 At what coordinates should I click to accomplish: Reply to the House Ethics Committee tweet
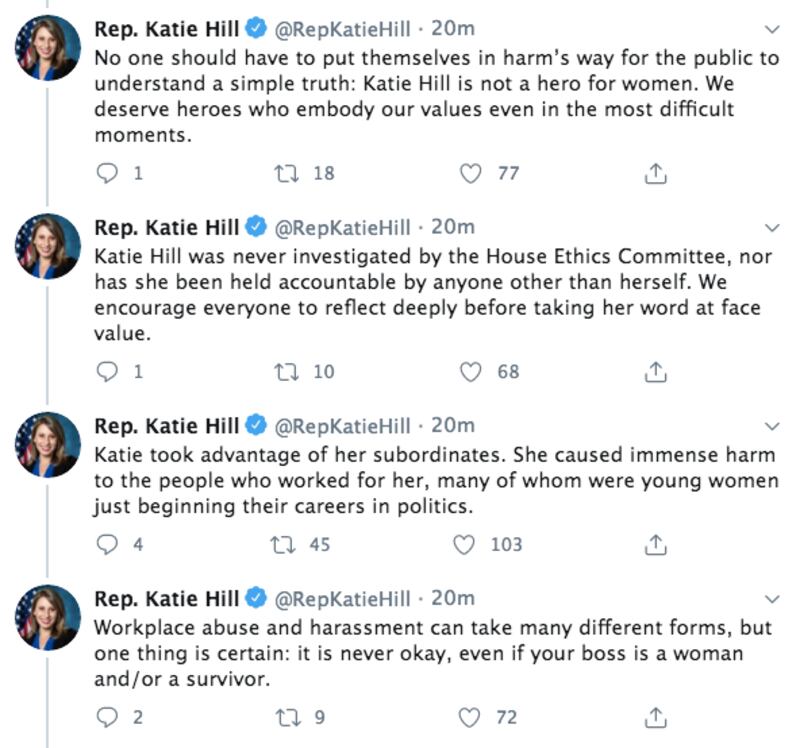(107, 372)
